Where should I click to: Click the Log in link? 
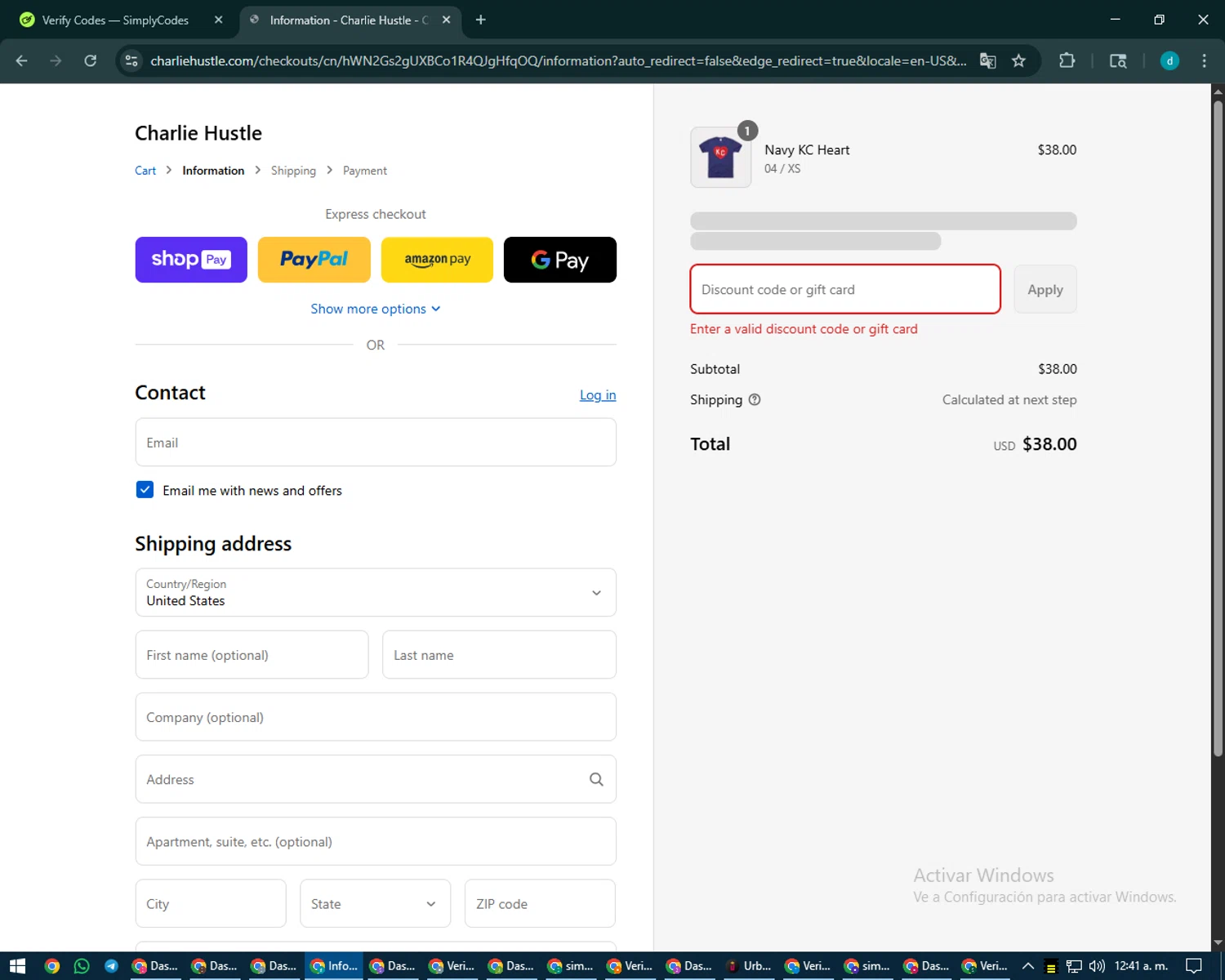[x=598, y=395]
